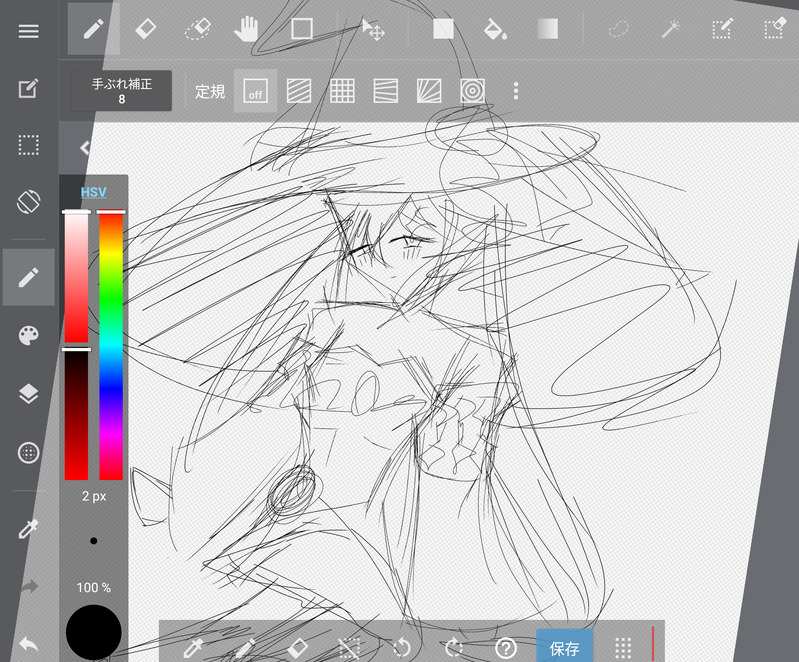Enable the grid ruler

[342, 91]
